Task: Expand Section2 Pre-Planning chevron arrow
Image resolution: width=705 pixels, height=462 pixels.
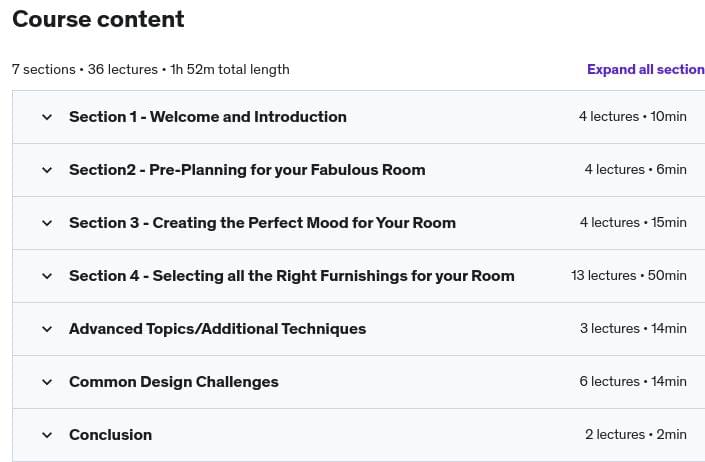Action: click(x=46, y=170)
